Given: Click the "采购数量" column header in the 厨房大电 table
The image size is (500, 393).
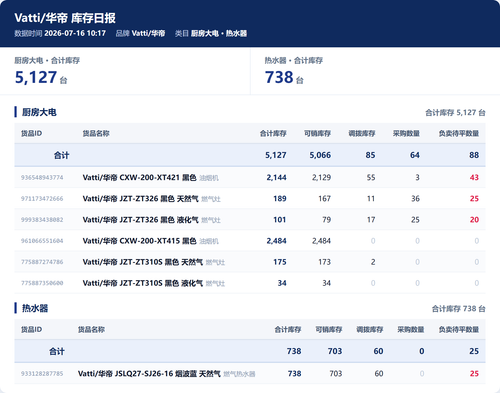Looking at the screenshot, I should [x=406, y=133].
